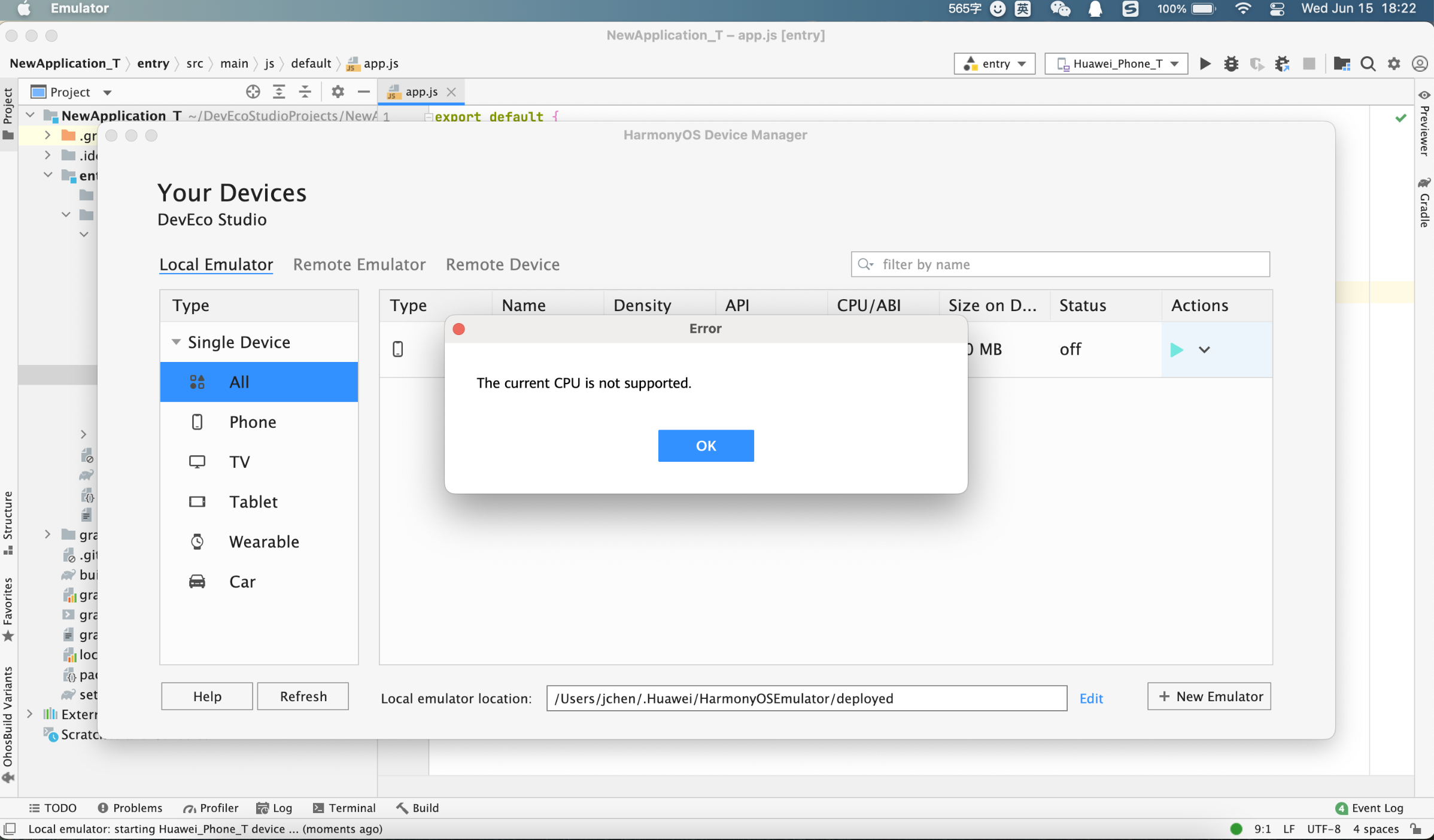
Task: Click the New Emulator button
Action: 1210,696
